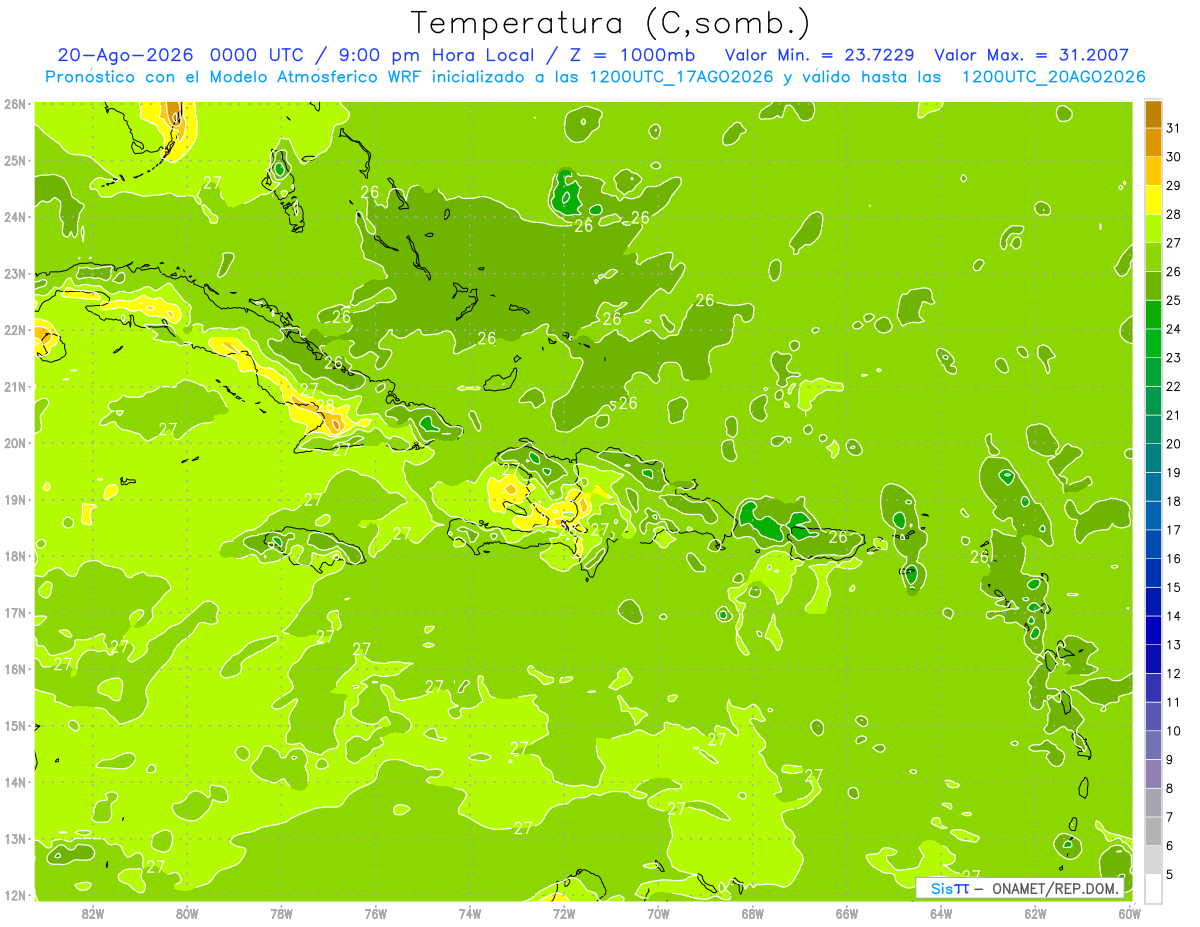This screenshot has height=927, width=1200.
Task: Click the "1200UTC_20AGO2026" valid-until time
Action: tap(1053, 77)
